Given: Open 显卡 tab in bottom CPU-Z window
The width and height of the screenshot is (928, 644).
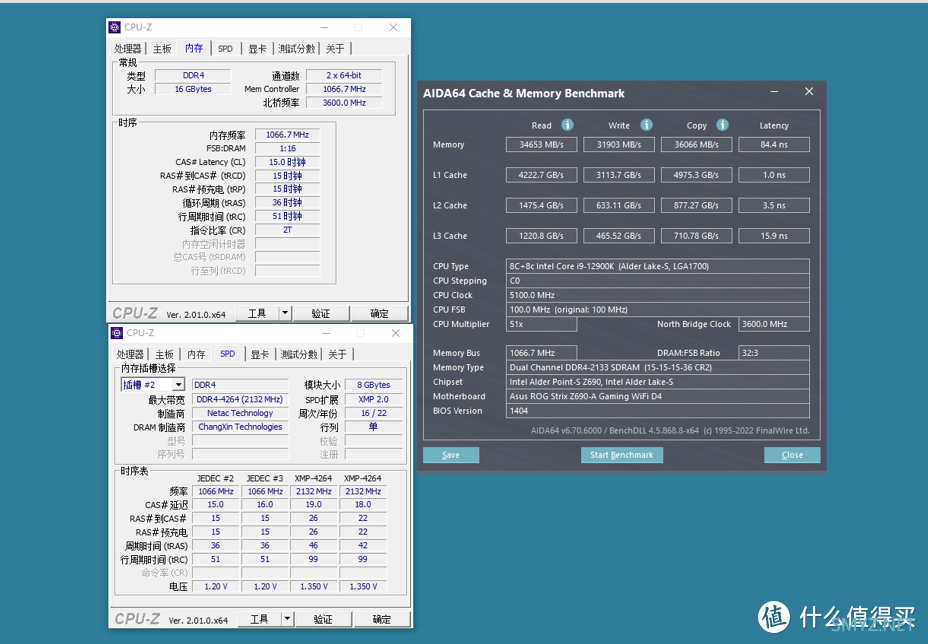Looking at the screenshot, I should [260, 355].
